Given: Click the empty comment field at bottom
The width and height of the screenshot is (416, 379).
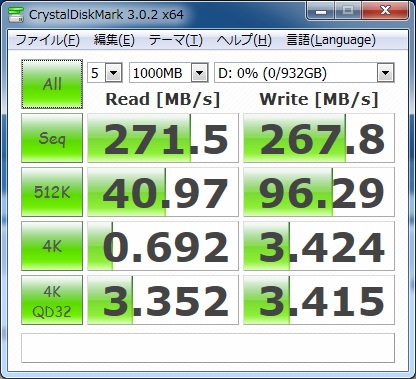Looking at the screenshot, I should [x=208, y=348].
